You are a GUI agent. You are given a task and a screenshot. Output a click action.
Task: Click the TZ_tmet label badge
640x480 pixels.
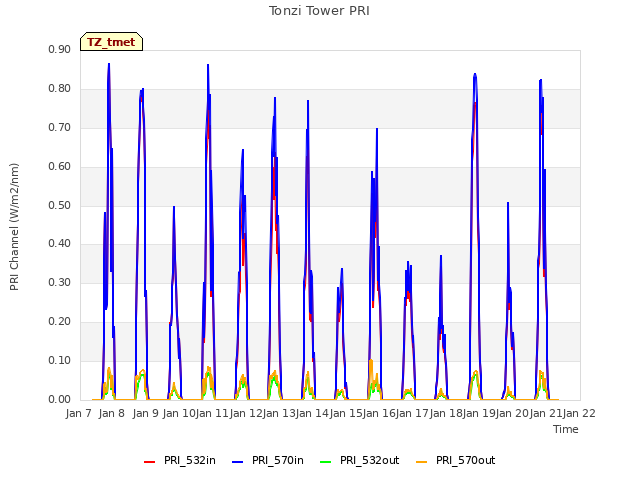click(x=111, y=42)
